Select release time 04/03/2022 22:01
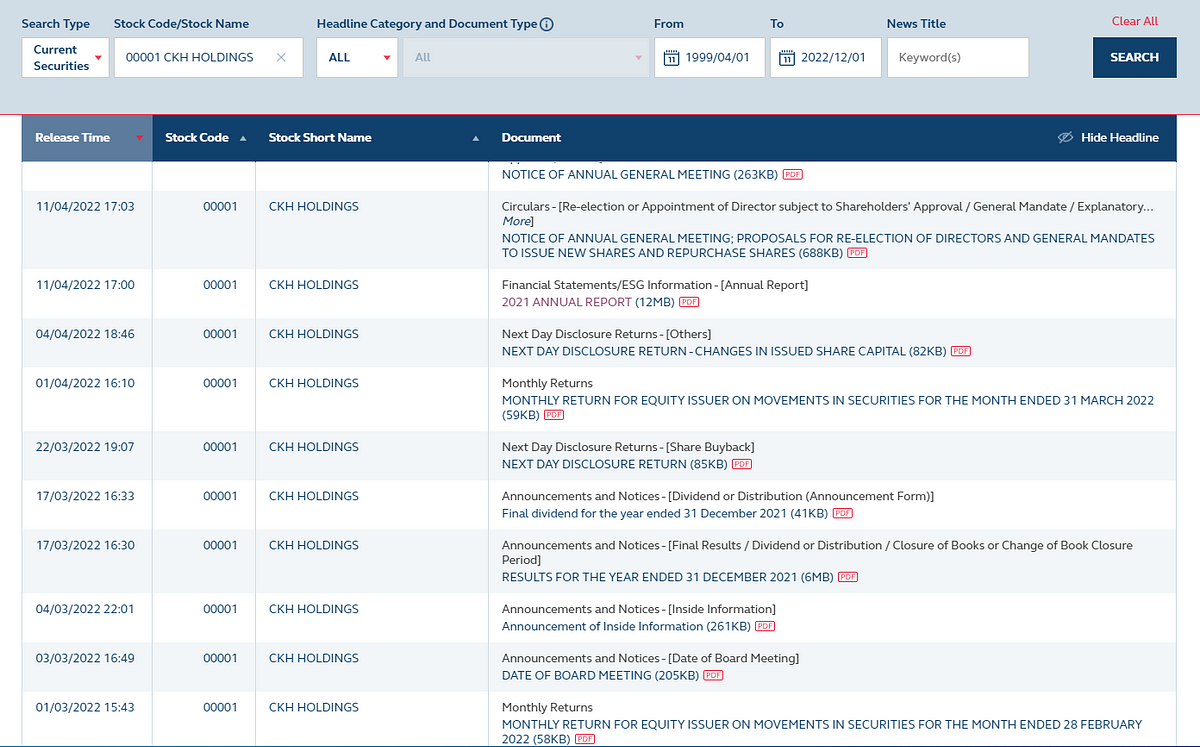This screenshot has width=1200, height=747. tap(85, 609)
